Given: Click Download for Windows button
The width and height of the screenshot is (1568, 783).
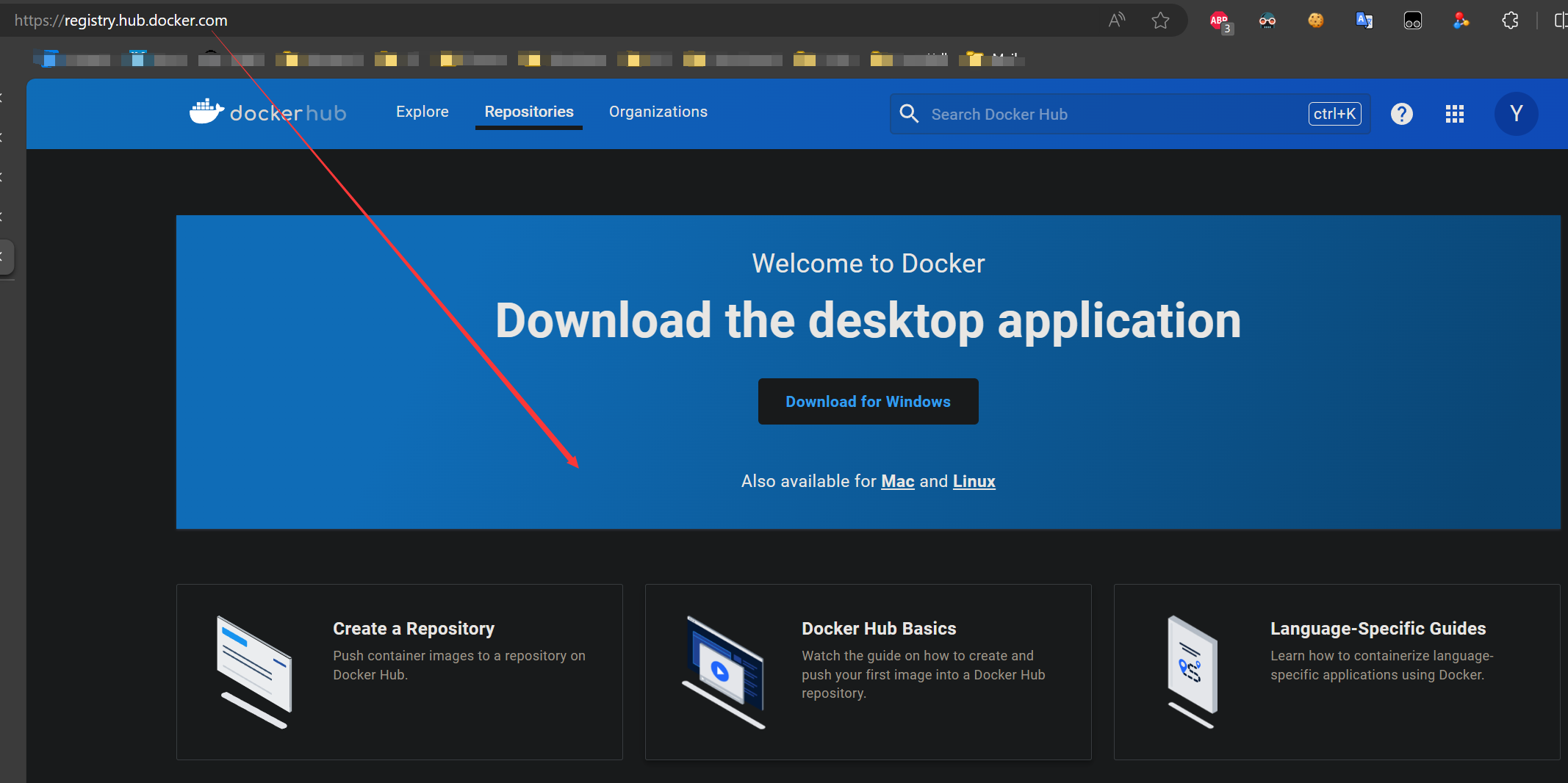Looking at the screenshot, I should coord(868,401).
